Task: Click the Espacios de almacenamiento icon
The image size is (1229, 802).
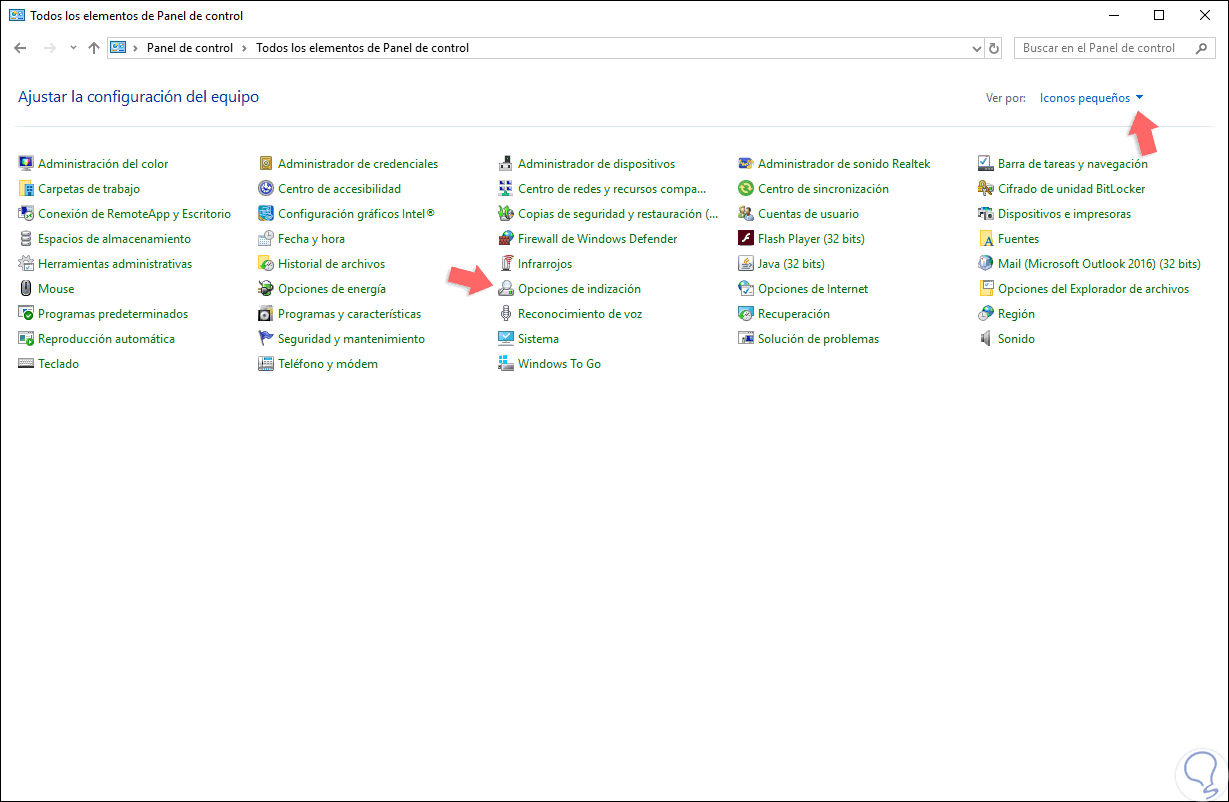Action: tap(26, 239)
